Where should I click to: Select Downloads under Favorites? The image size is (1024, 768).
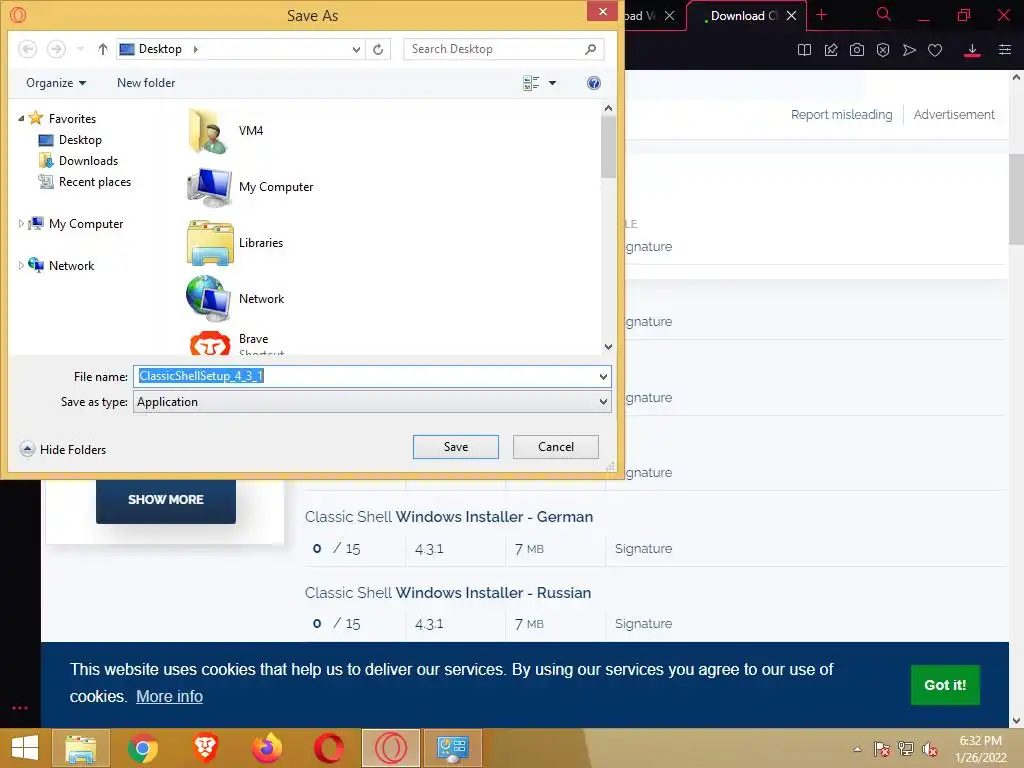[x=78, y=161]
